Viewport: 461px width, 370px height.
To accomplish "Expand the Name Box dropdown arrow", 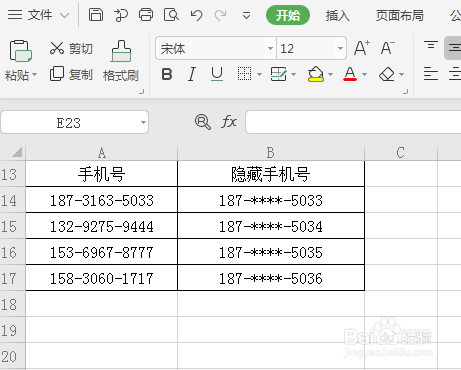I will [x=143, y=122].
